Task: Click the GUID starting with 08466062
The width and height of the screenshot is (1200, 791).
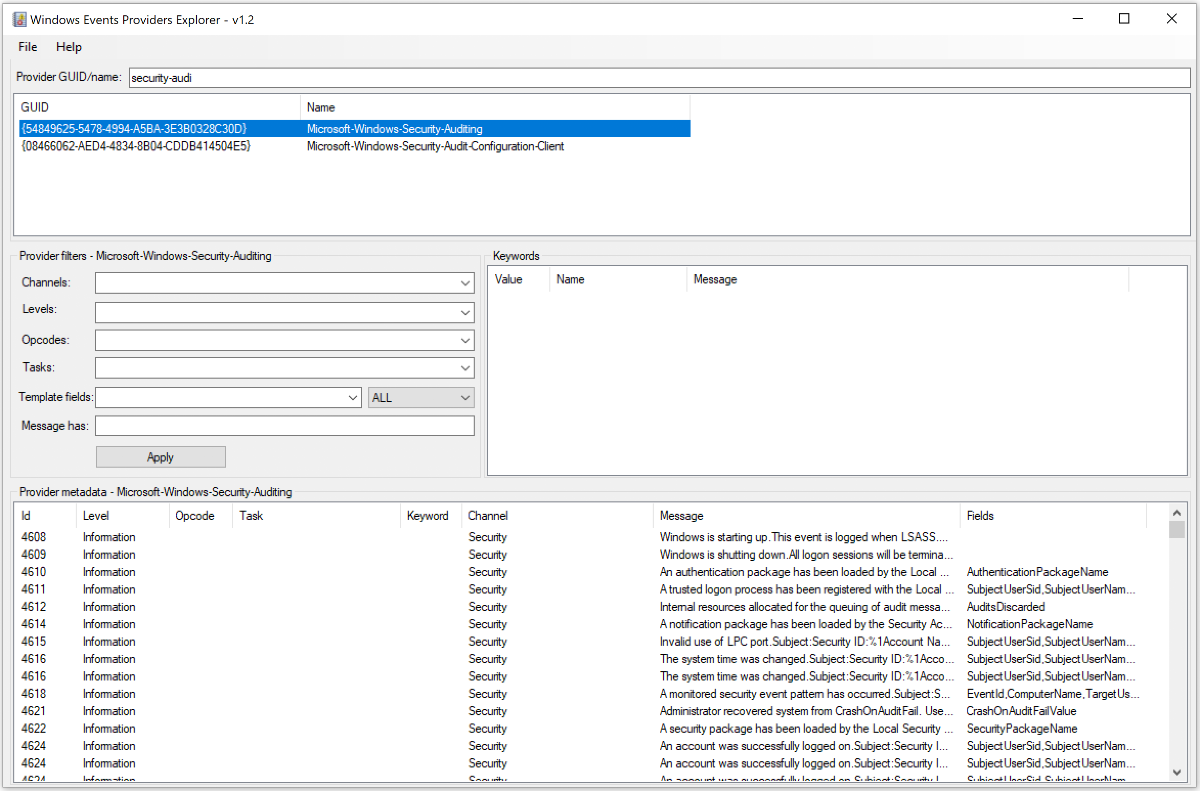Action: tap(136, 146)
